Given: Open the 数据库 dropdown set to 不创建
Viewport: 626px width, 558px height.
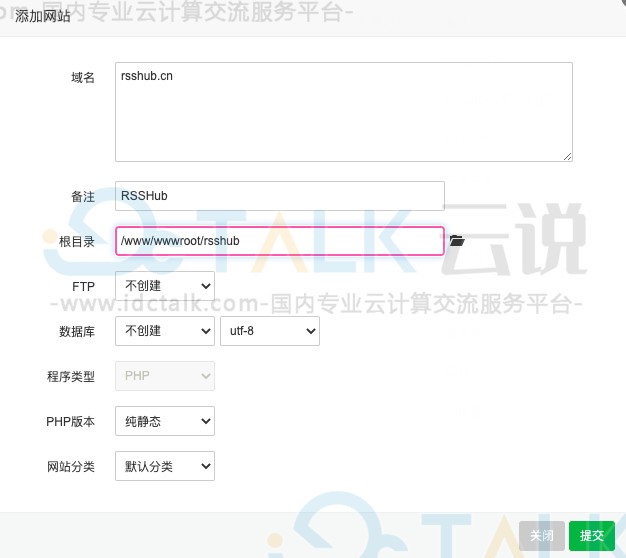Looking at the screenshot, I should [164, 331].
